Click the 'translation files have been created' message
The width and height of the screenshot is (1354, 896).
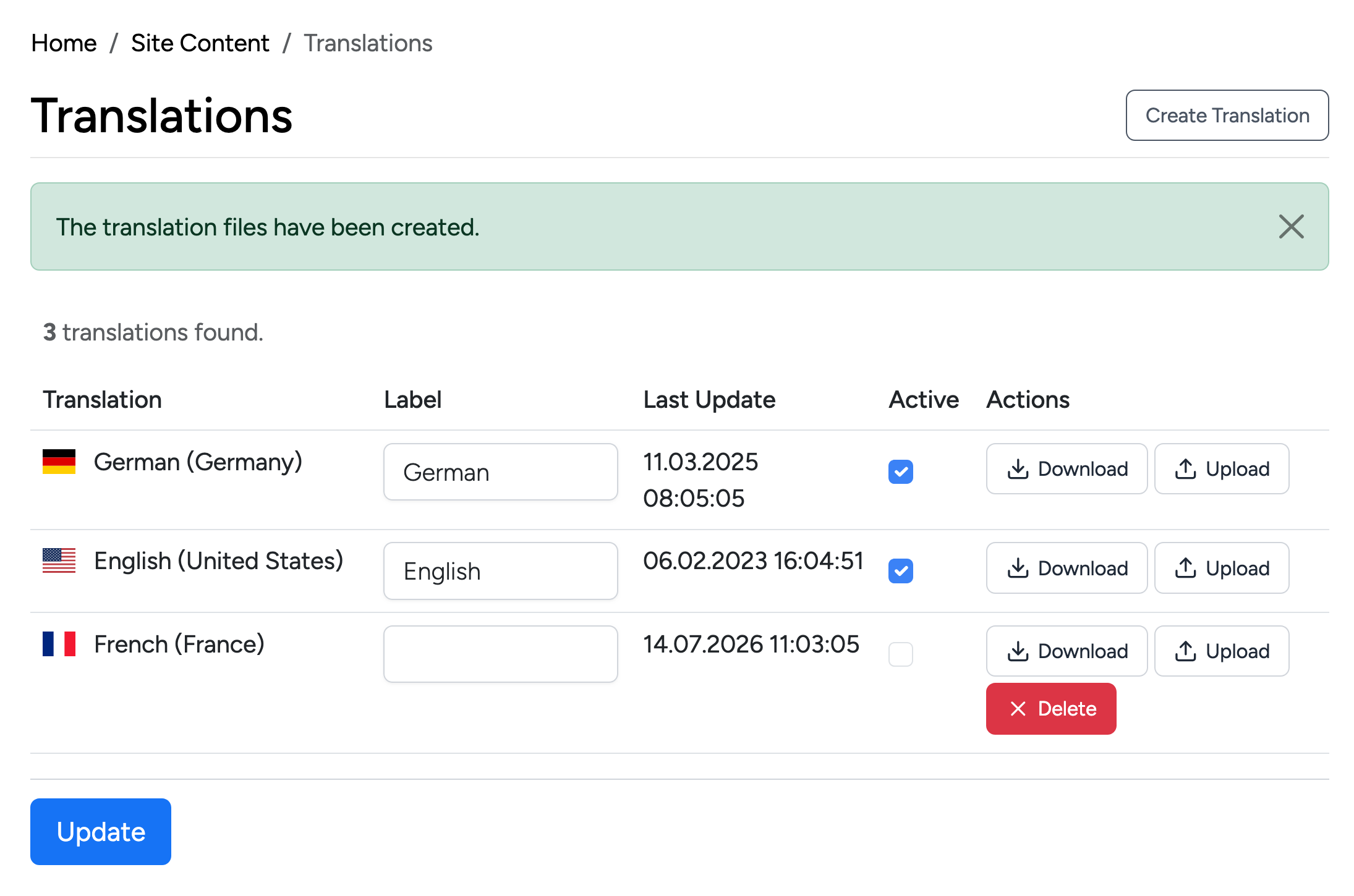268,227
